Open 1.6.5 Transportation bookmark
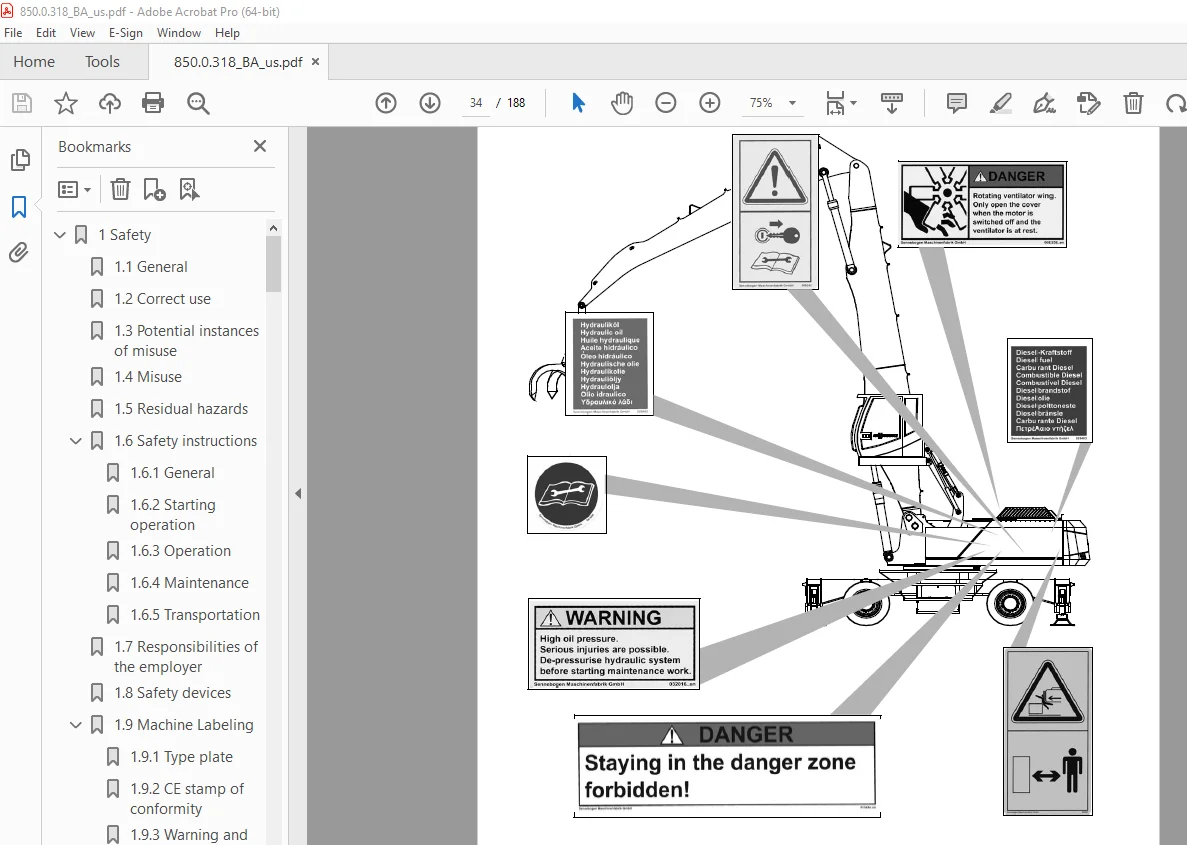Viewport: 1187px width, 845px height. pos(195,615)
